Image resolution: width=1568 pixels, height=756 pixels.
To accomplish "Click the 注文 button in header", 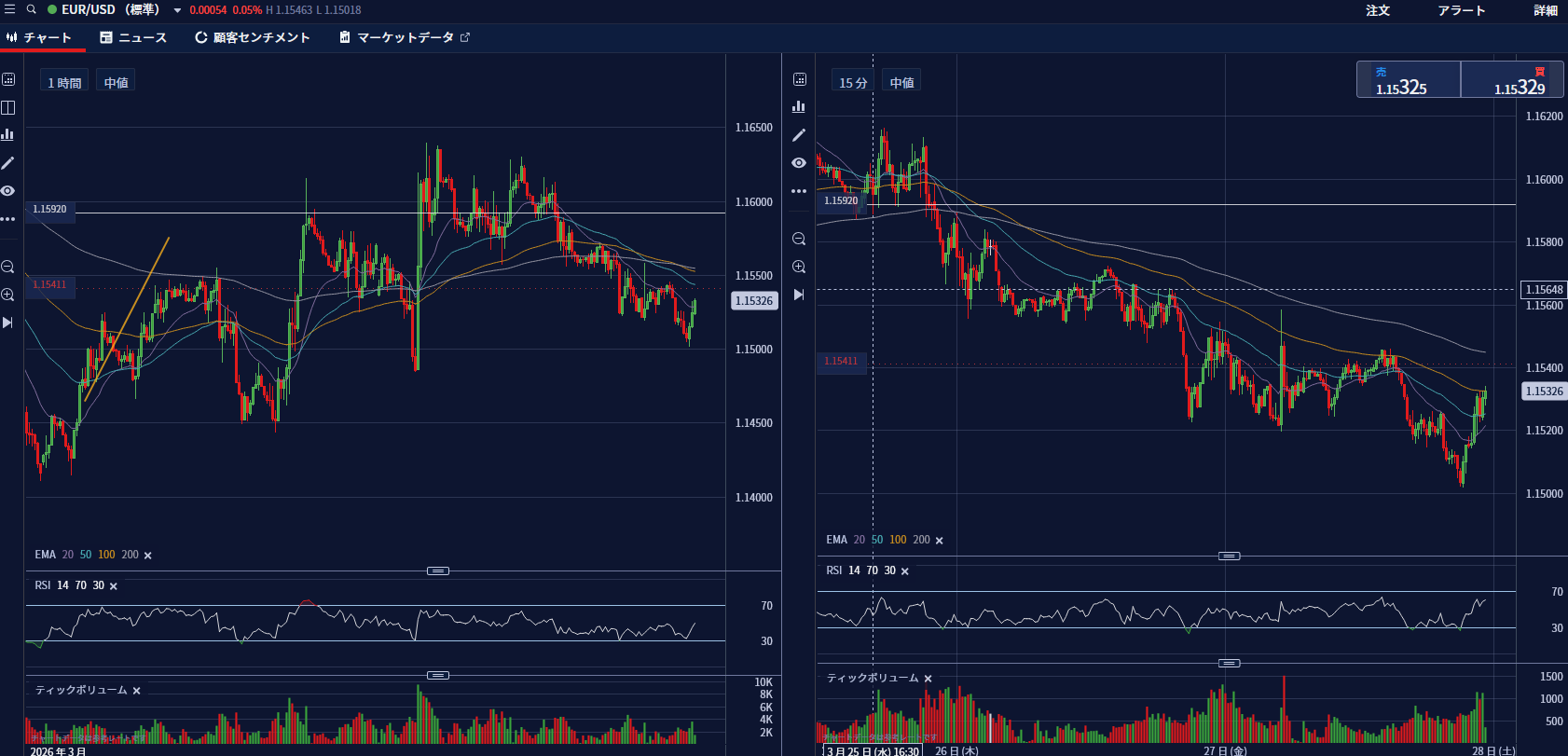I will click(1378, 10).
